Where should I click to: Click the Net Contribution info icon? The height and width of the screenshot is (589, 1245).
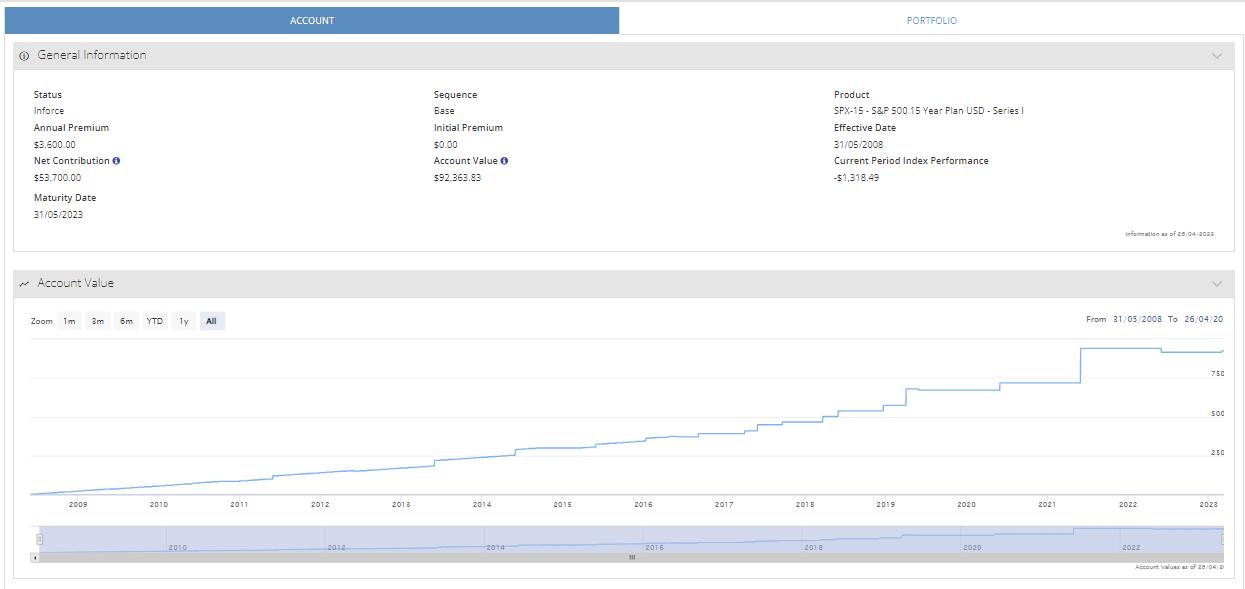117,161
